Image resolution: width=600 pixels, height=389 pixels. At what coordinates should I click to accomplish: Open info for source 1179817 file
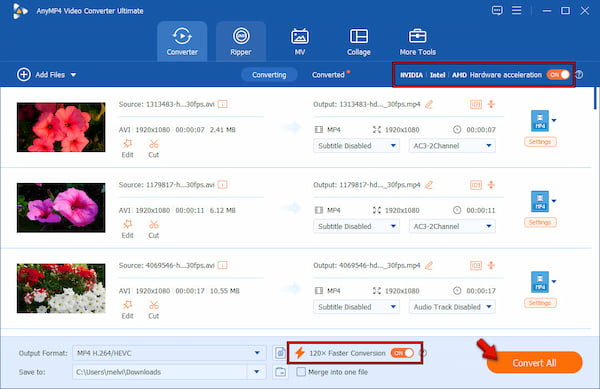[223, 185]
